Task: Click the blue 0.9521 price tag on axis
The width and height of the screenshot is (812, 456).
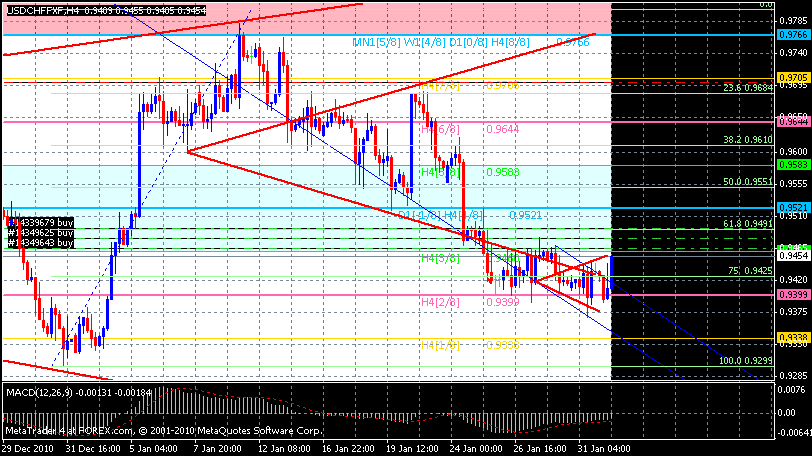Action: click(793, 208)
